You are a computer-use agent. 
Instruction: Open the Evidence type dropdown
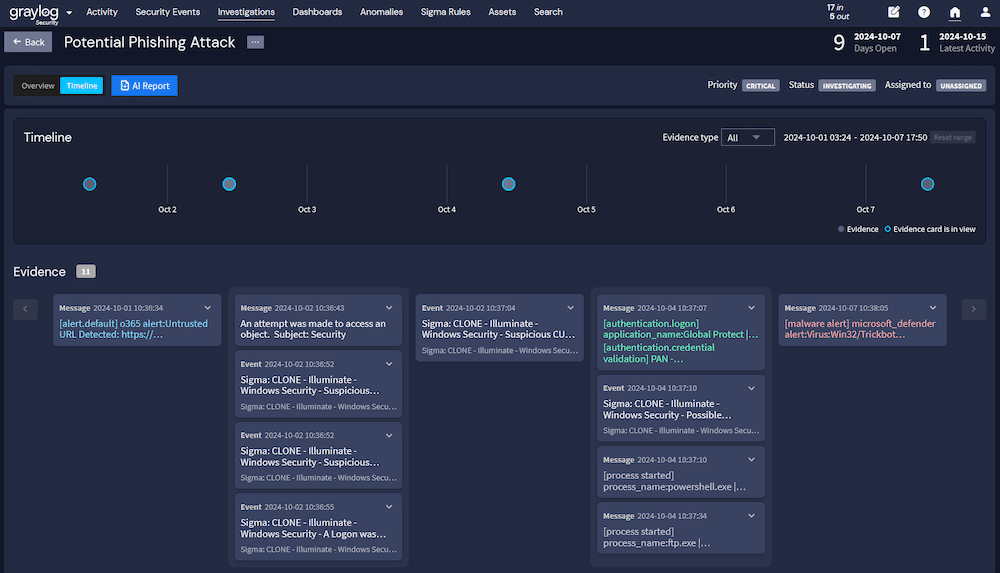[x=747, y=138]
